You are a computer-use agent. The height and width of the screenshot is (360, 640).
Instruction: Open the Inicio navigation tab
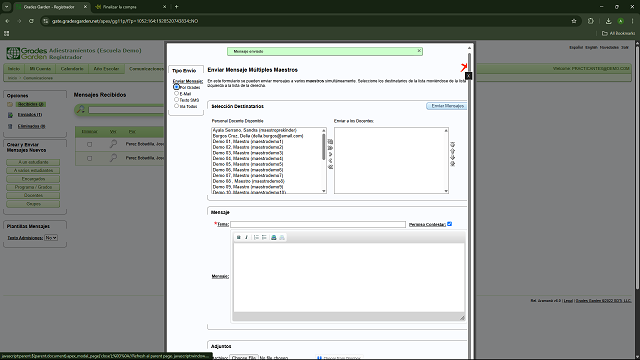[14, 69]
